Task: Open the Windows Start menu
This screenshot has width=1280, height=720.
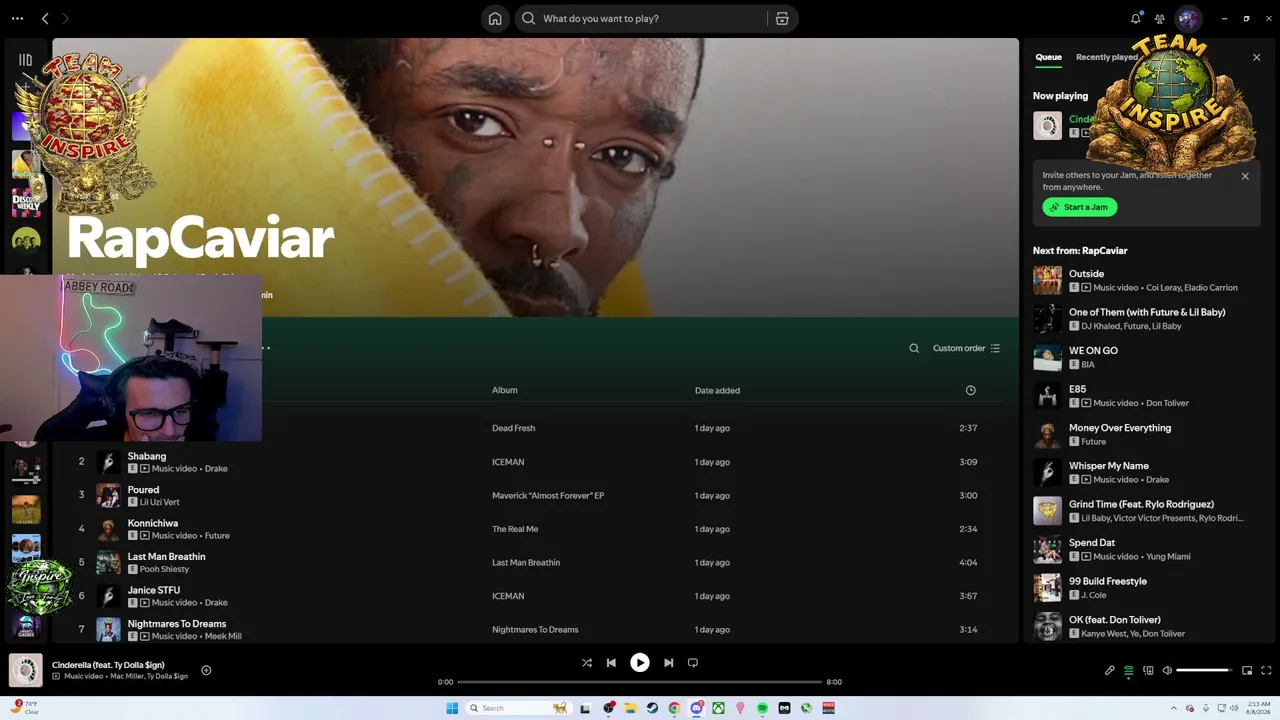Action: coord(452,708)
